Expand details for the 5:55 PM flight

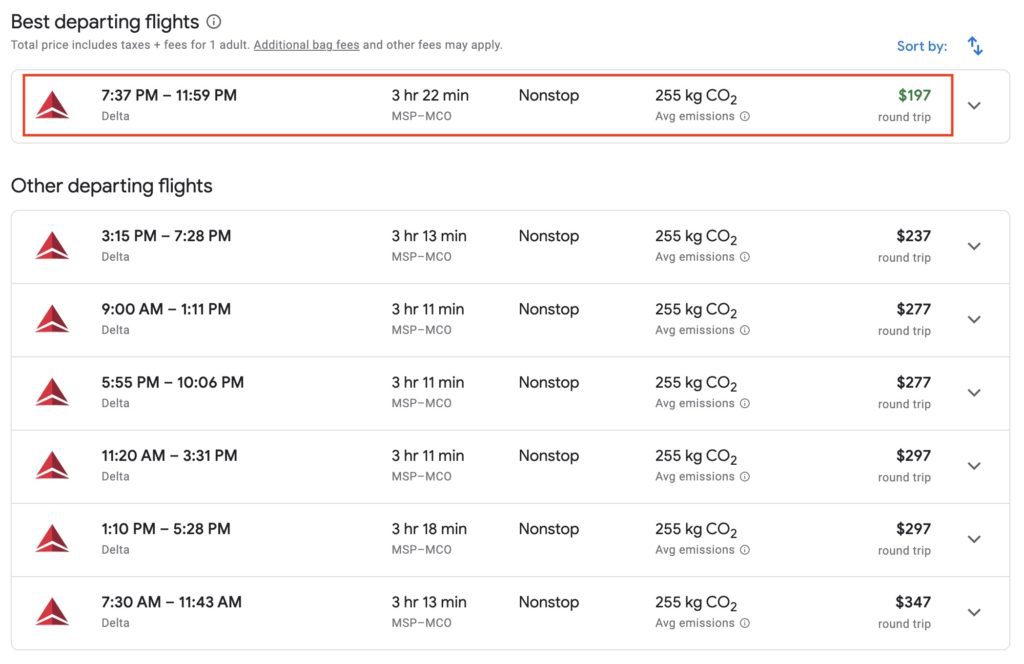point(973,392)
